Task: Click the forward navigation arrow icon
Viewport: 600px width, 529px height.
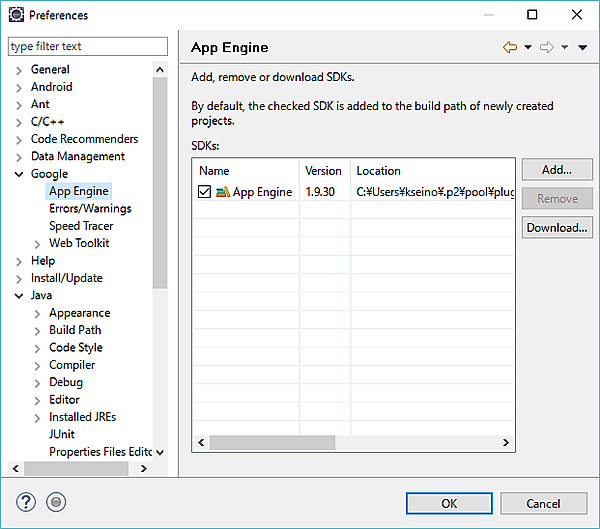Action: click(546, 48)
